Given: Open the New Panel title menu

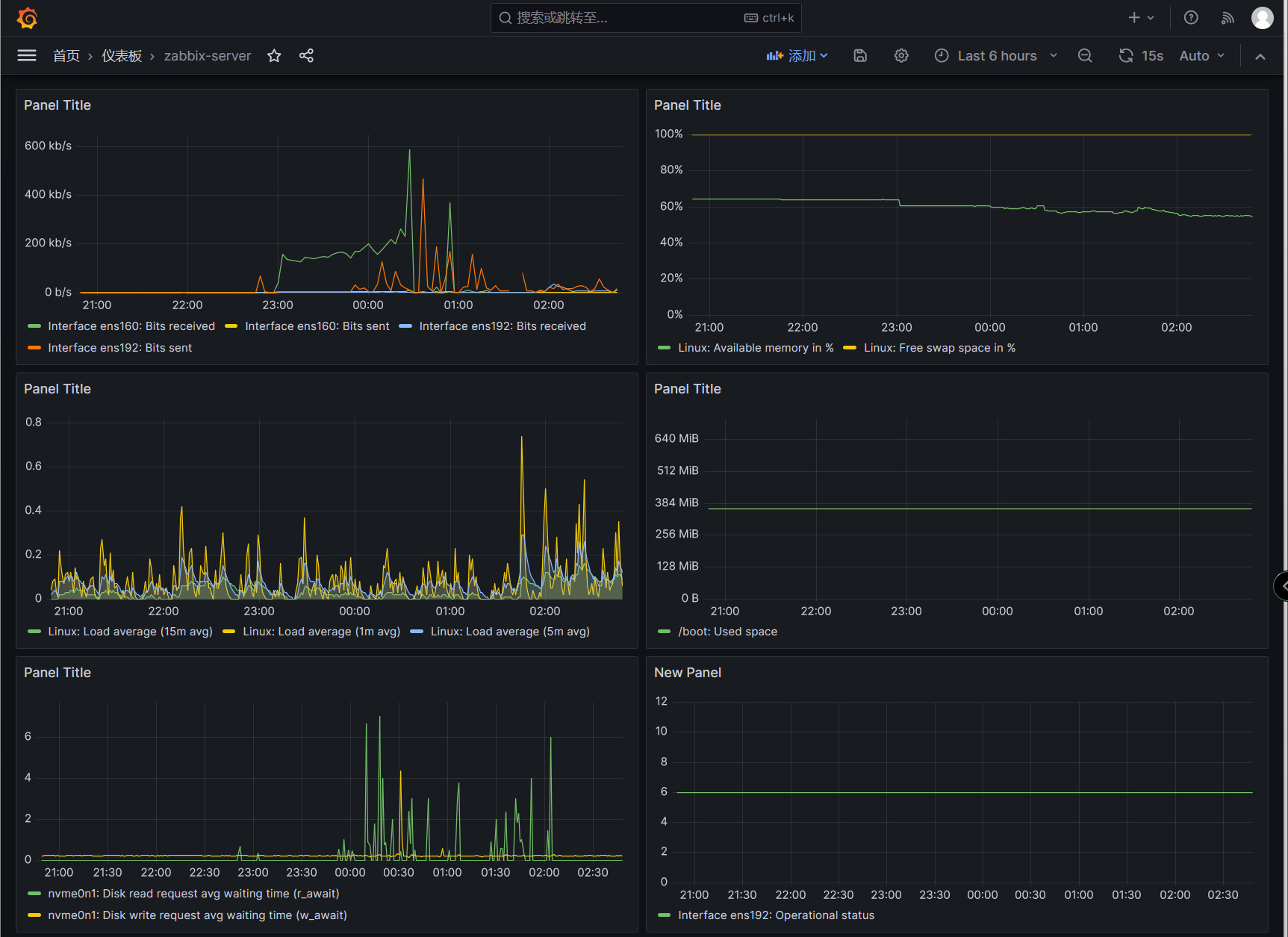Looking at the screenshot, I should click(688, 673).
